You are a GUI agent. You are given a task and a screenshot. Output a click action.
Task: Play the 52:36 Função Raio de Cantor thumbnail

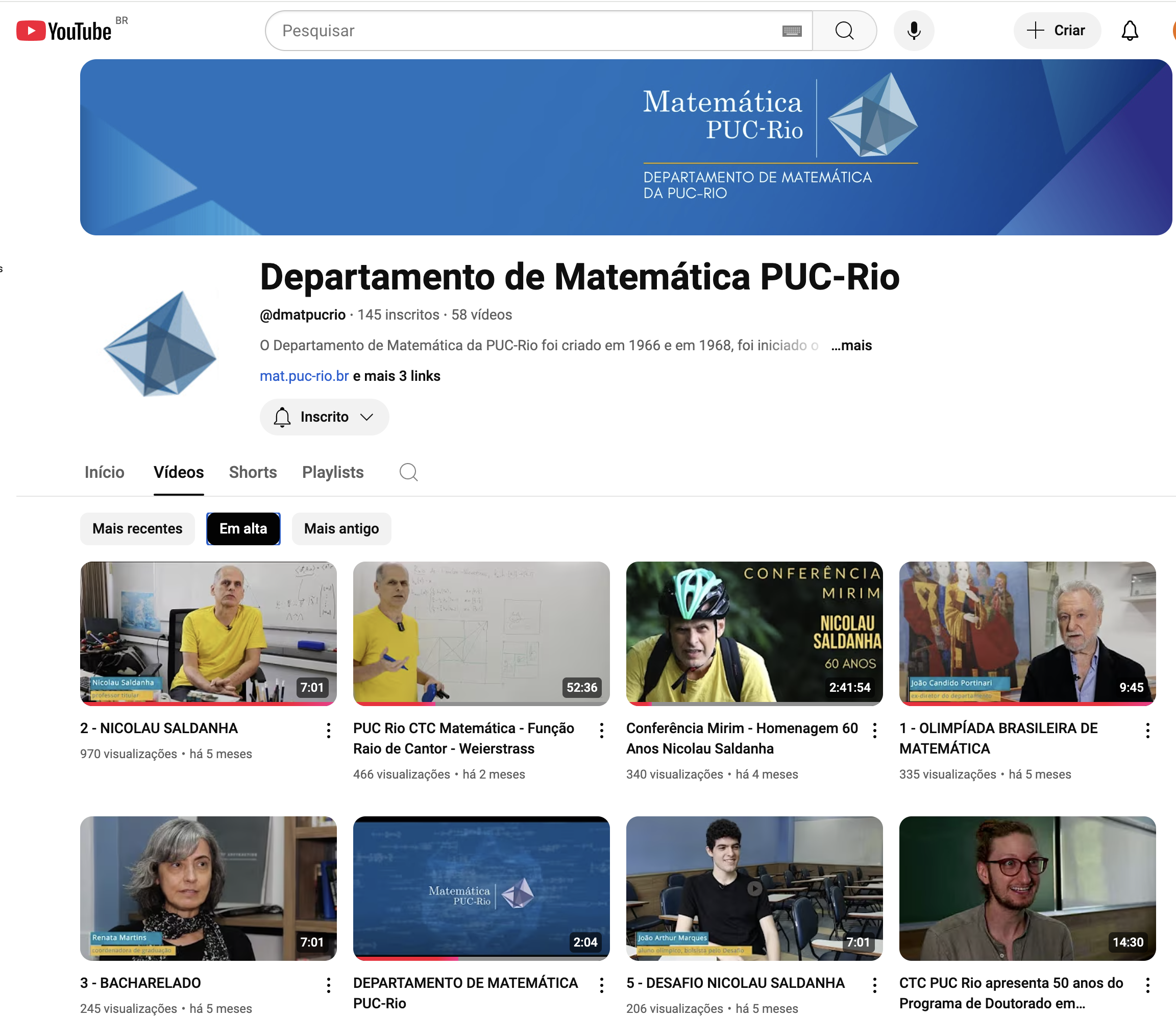[481, 634]
